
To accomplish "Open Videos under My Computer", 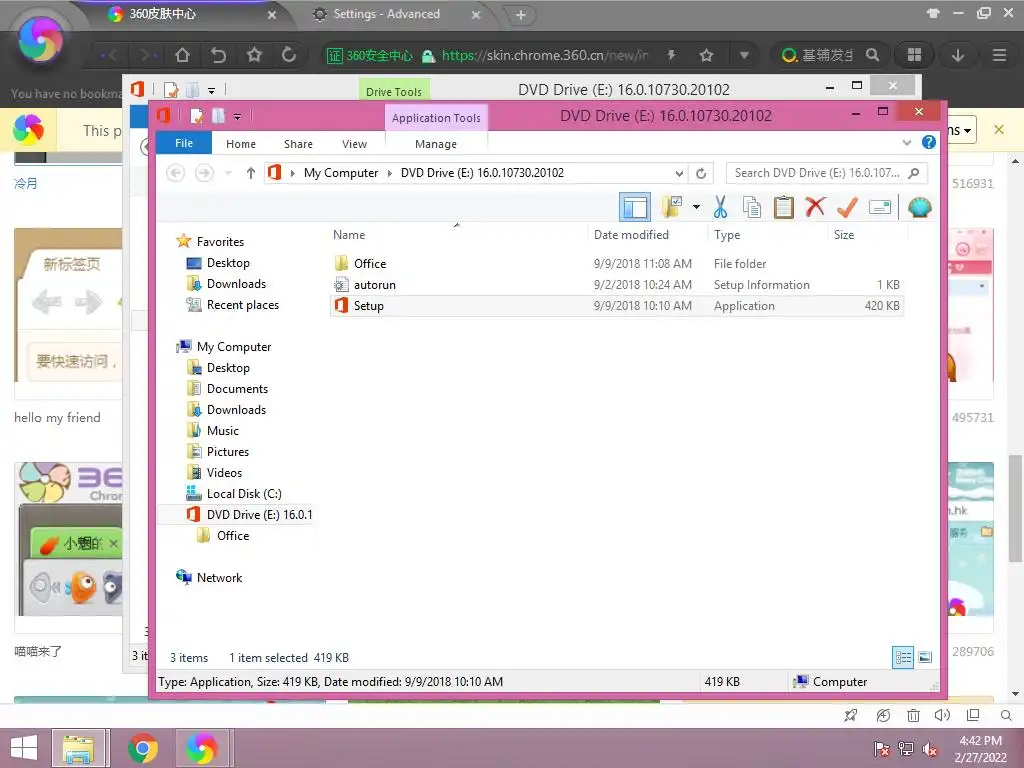I will [224, 472].
